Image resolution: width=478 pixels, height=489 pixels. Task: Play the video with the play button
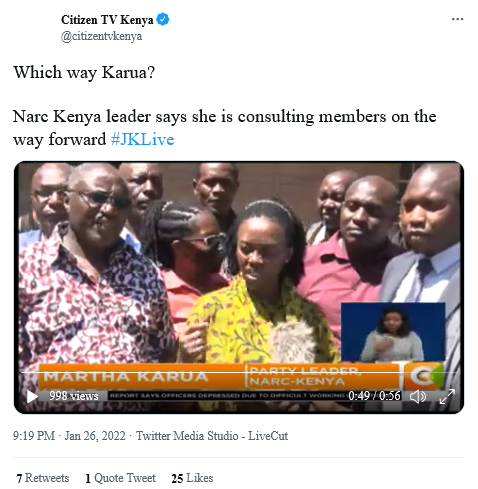32,396
